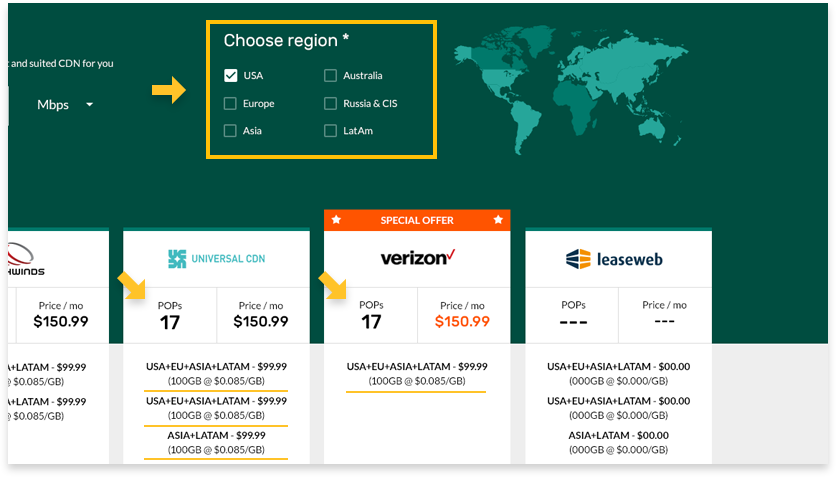Click the Leaseweb logo
Viewport: 836px width, 477px height.
[x=614, y=260]
